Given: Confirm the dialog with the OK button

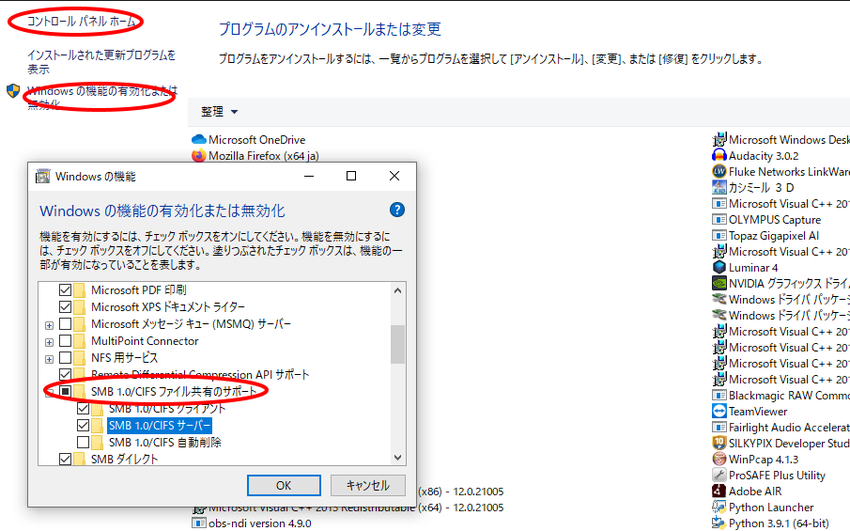Looking at the screenshot, I should pos(284,485).
